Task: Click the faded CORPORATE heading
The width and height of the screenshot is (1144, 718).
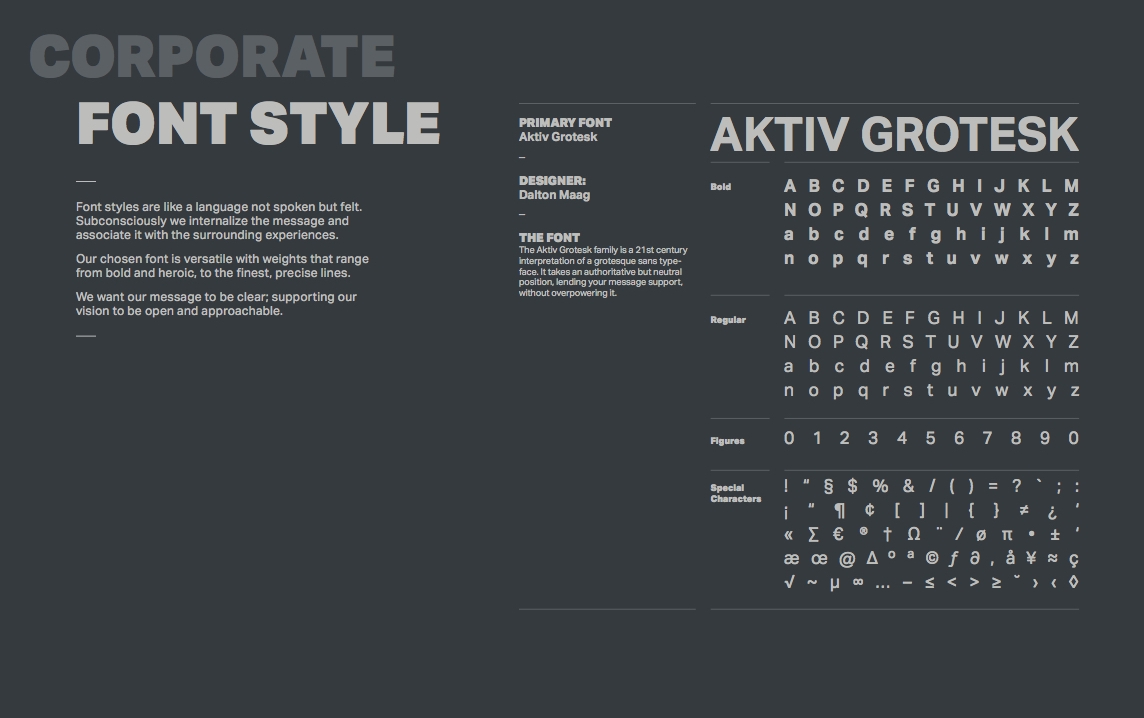Action: click(212, 56)
